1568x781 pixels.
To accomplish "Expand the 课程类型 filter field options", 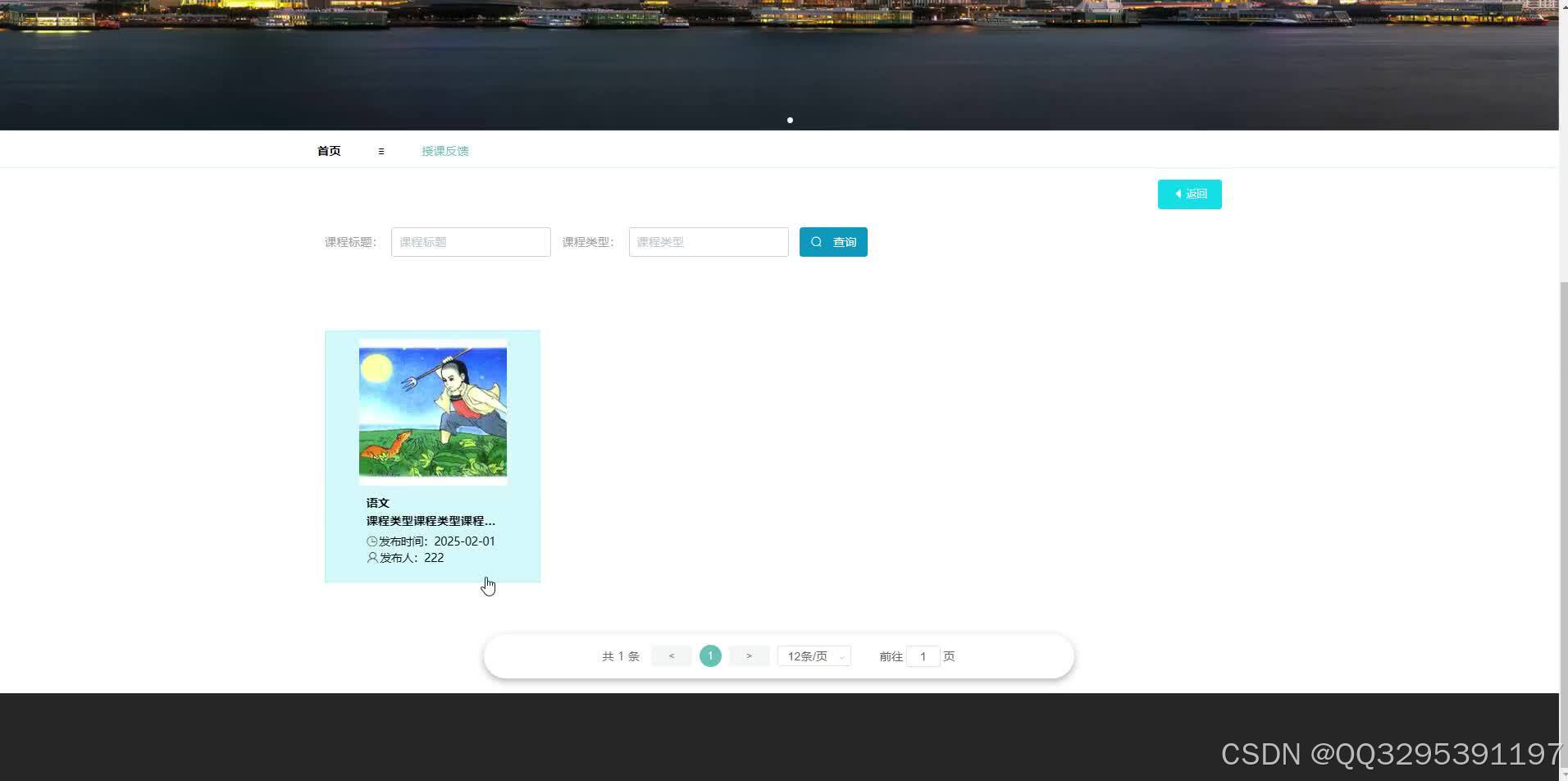I will coord(707,242).
